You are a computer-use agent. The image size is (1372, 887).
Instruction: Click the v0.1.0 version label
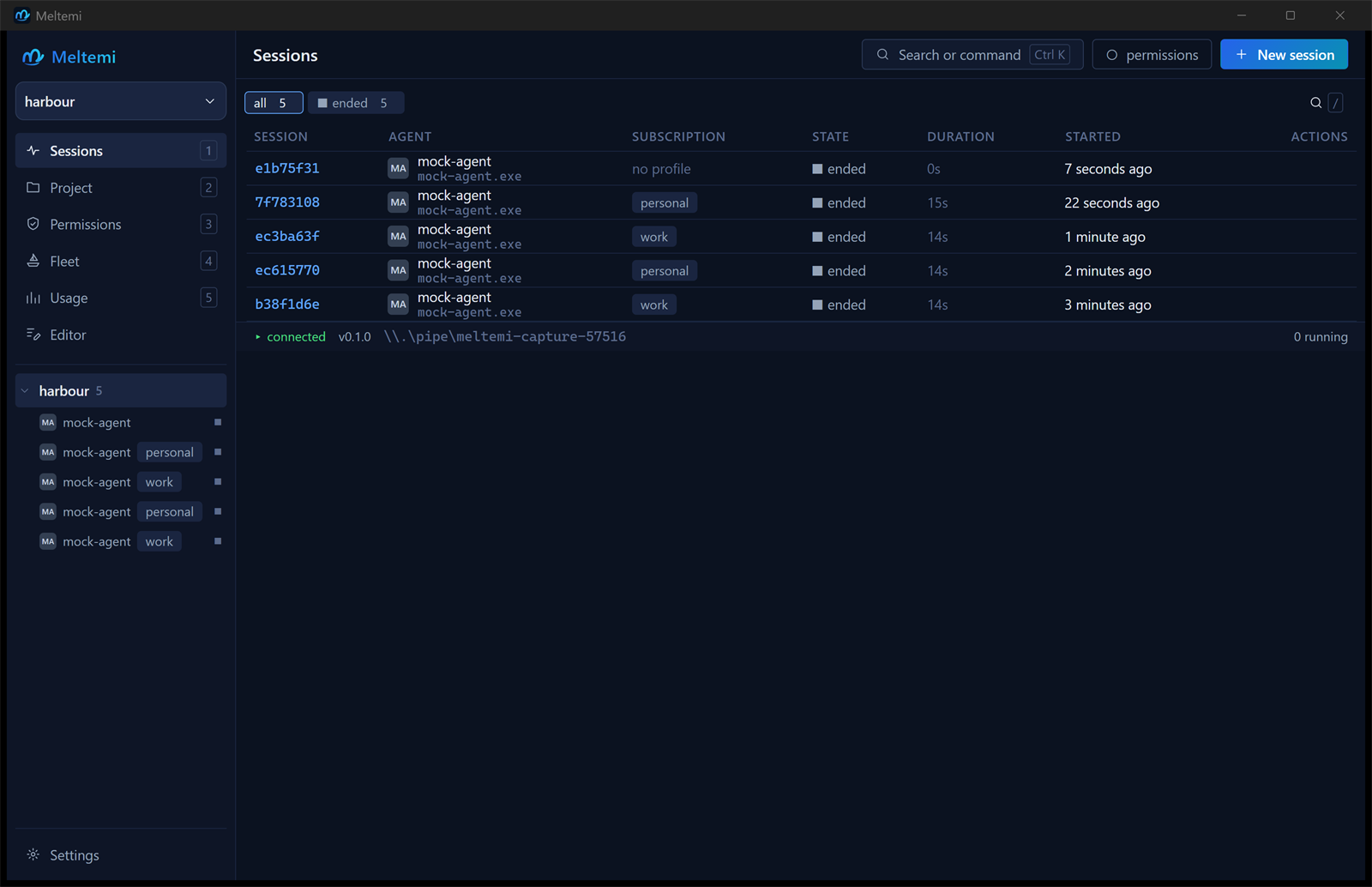[354, 337]
